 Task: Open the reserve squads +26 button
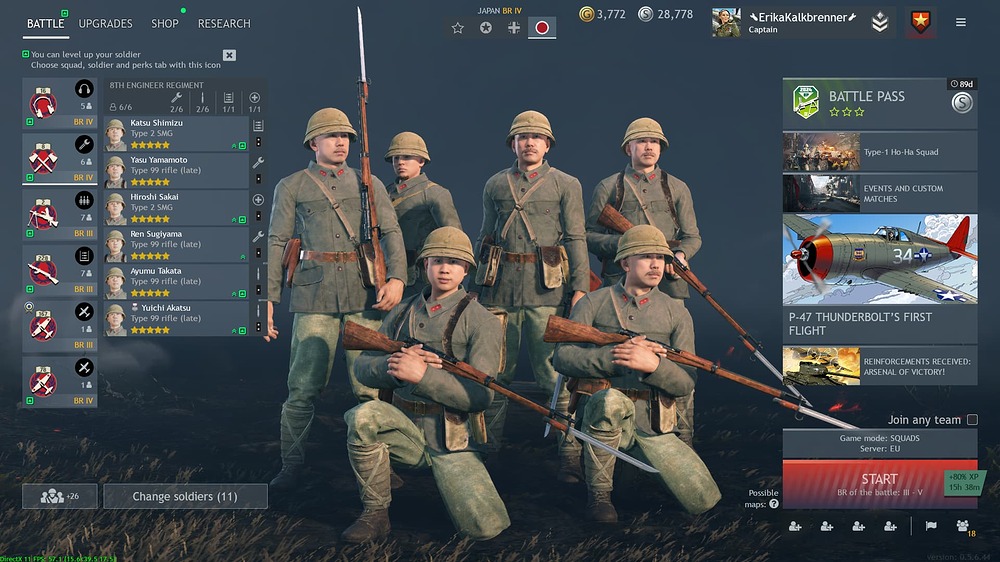tap(60, 496)
